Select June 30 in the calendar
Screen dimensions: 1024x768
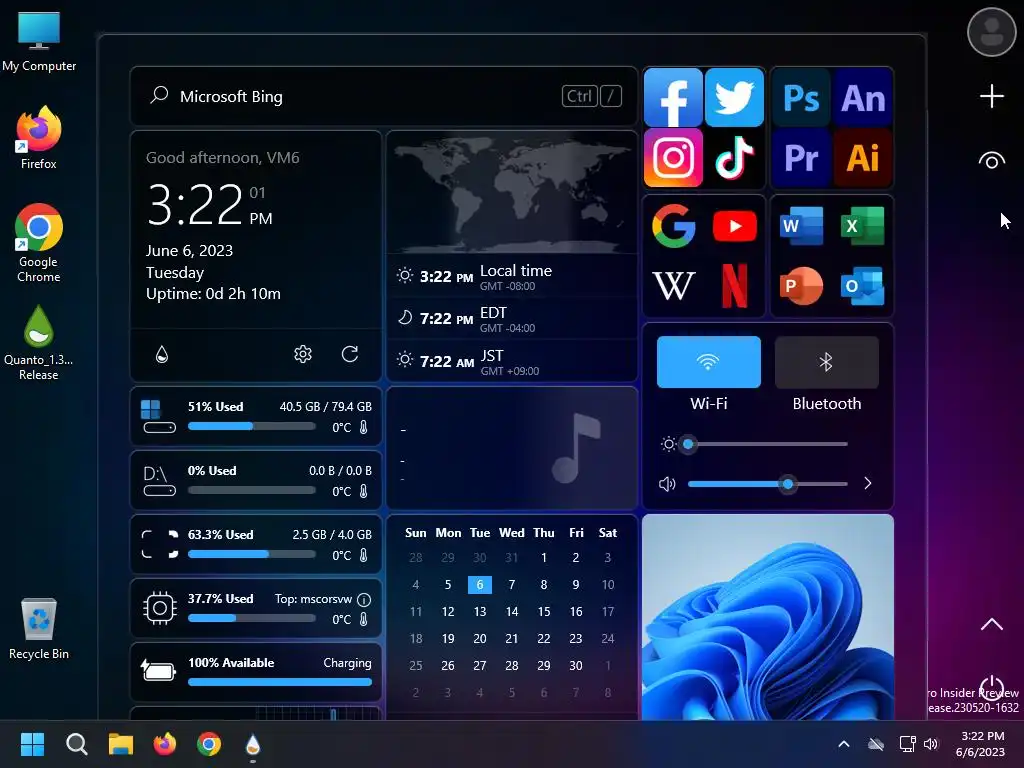[575, 665]
